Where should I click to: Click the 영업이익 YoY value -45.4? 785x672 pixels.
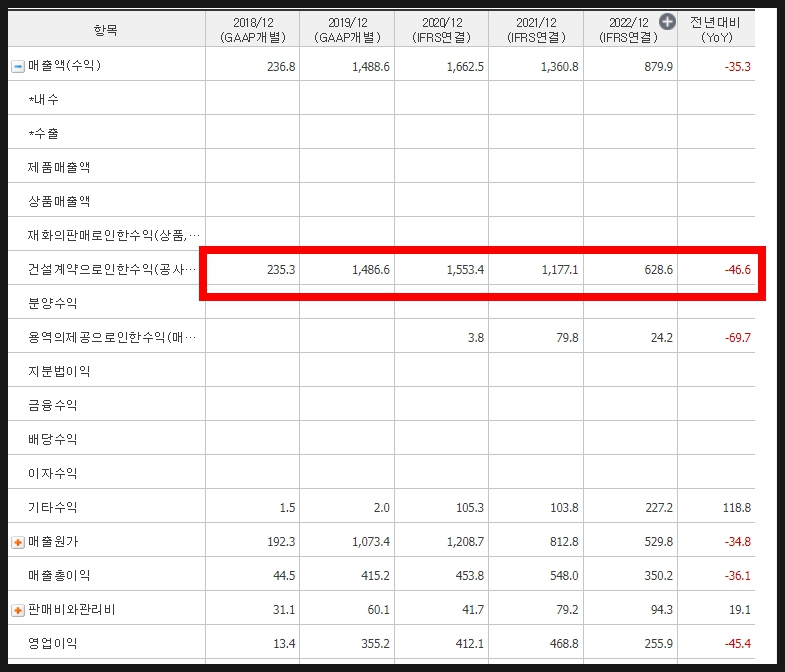point(737,644)
